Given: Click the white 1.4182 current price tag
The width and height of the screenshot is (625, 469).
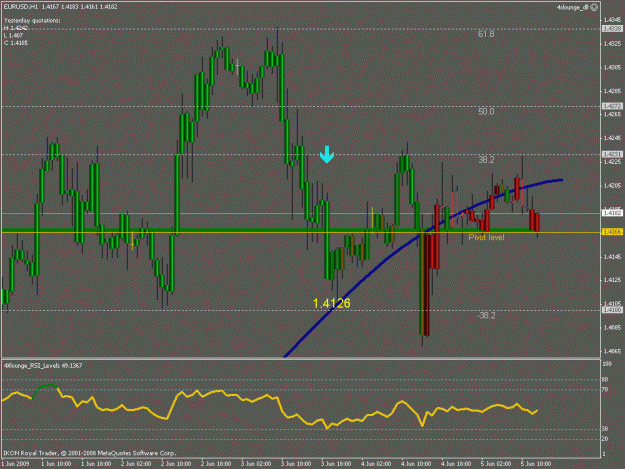Looking at the screenshot, I should [x=612, y=214].
